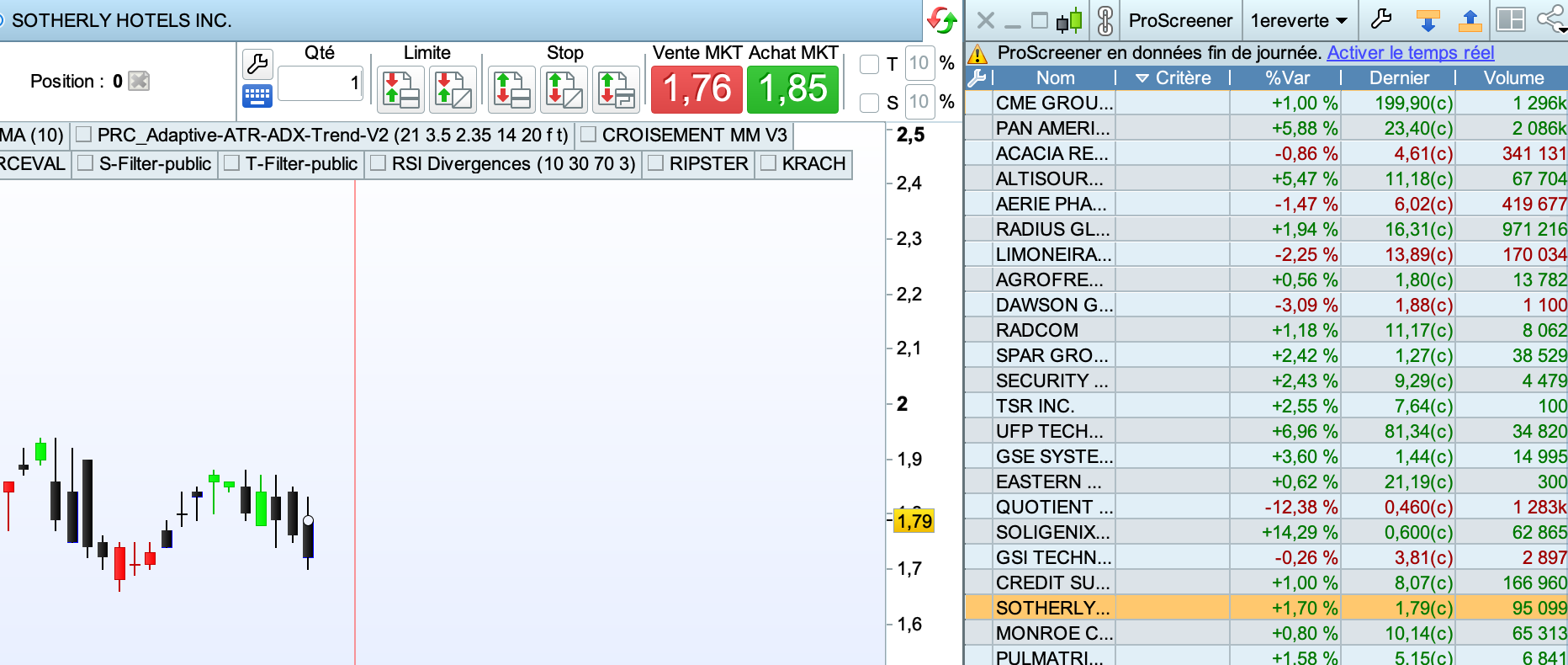This screenshot has height=665, width=1568.
Task: Open the 1ereverte screener dropdown
Action: pyautogui.click(x=1299, y=20)
